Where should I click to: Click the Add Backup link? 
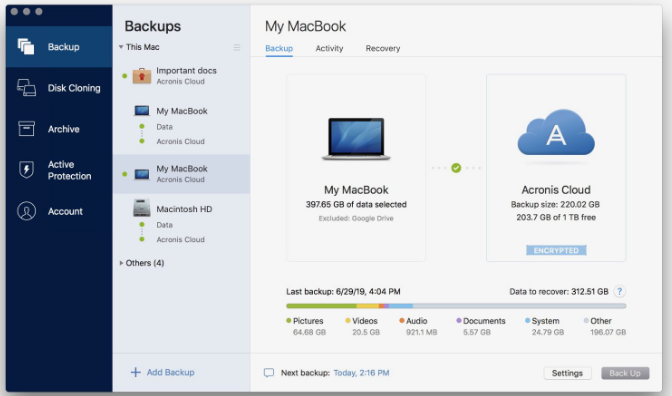pyautogui.click(x=171, y=372)
